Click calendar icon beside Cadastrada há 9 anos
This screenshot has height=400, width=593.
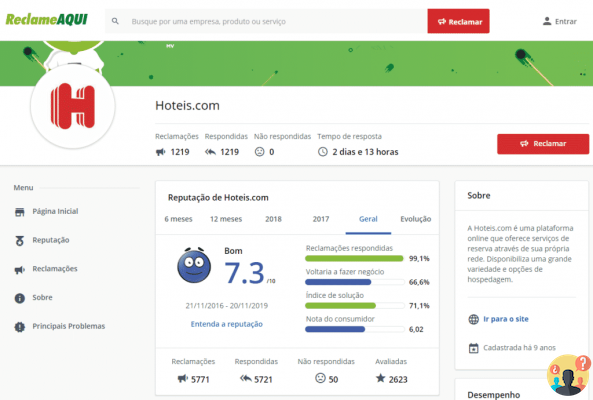pos(473,348)
